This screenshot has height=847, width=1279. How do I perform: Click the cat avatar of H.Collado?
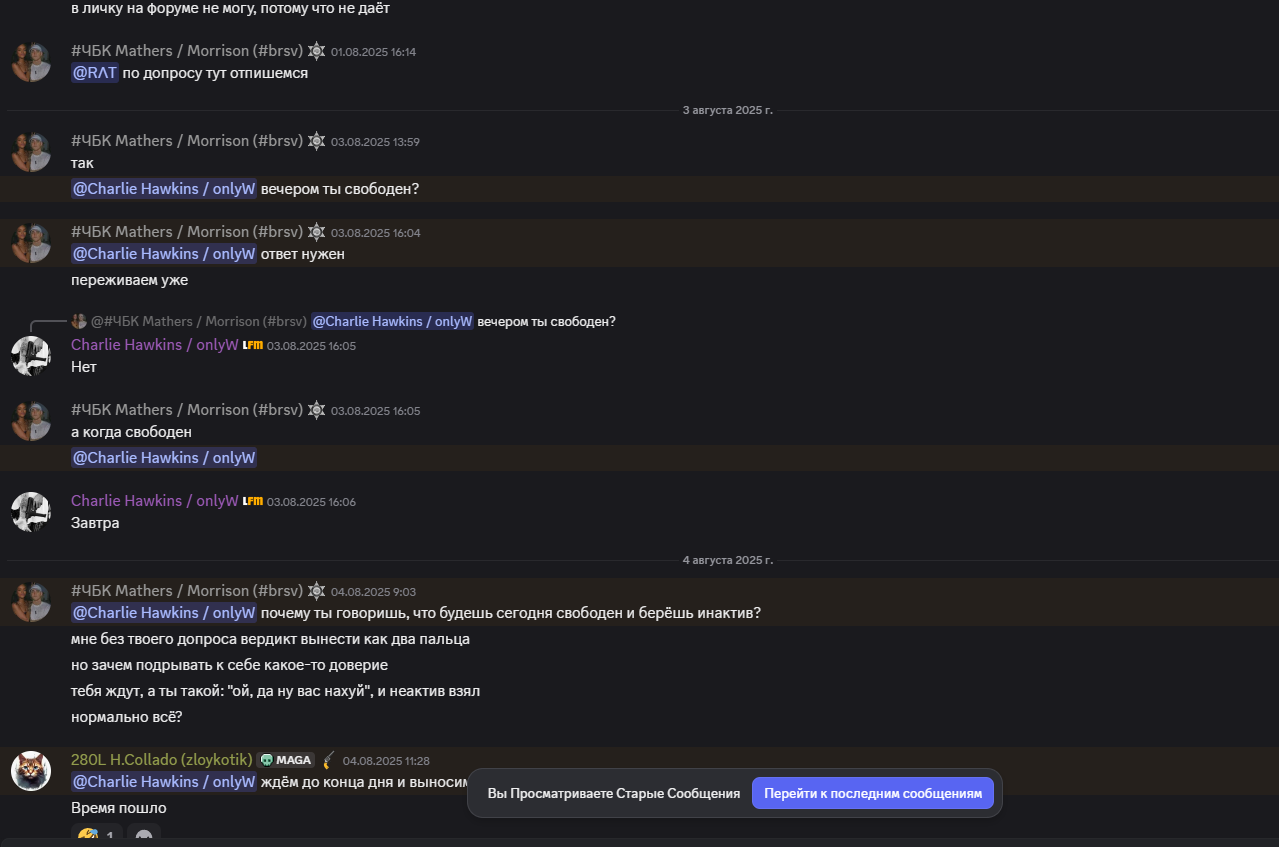pos(31,771)
